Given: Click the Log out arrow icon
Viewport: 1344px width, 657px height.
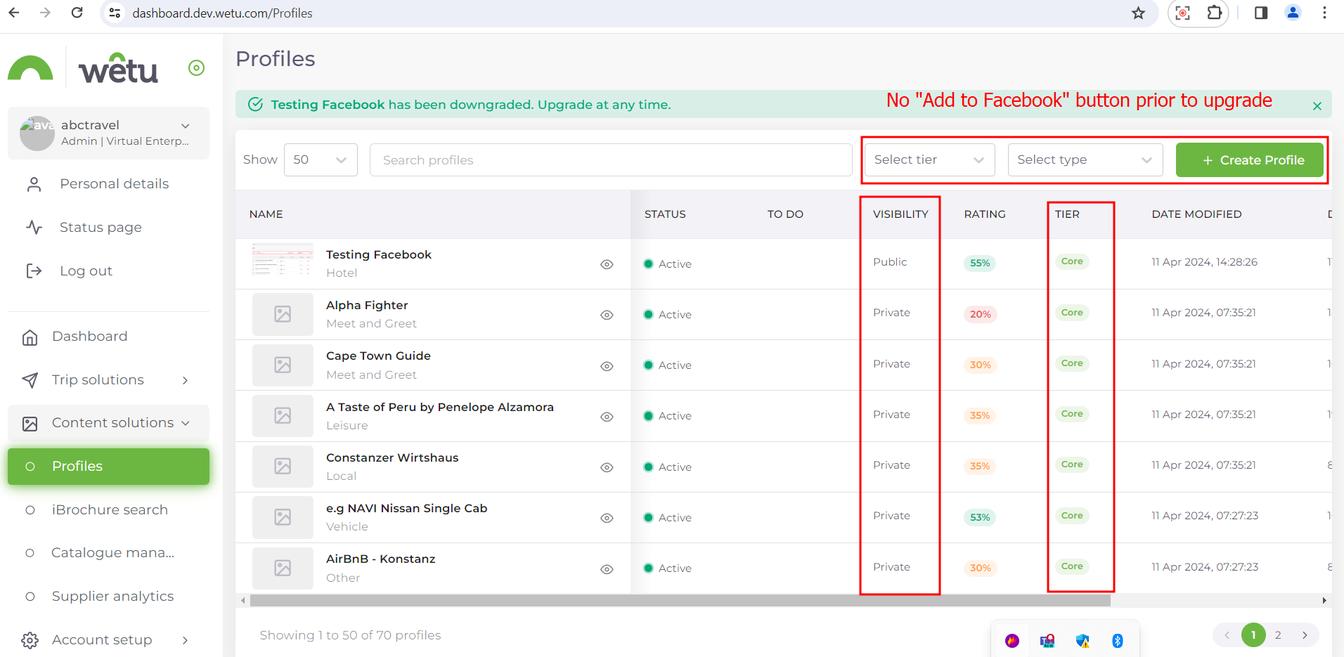Looking at the screenshot, I should [x=34, y=271].
